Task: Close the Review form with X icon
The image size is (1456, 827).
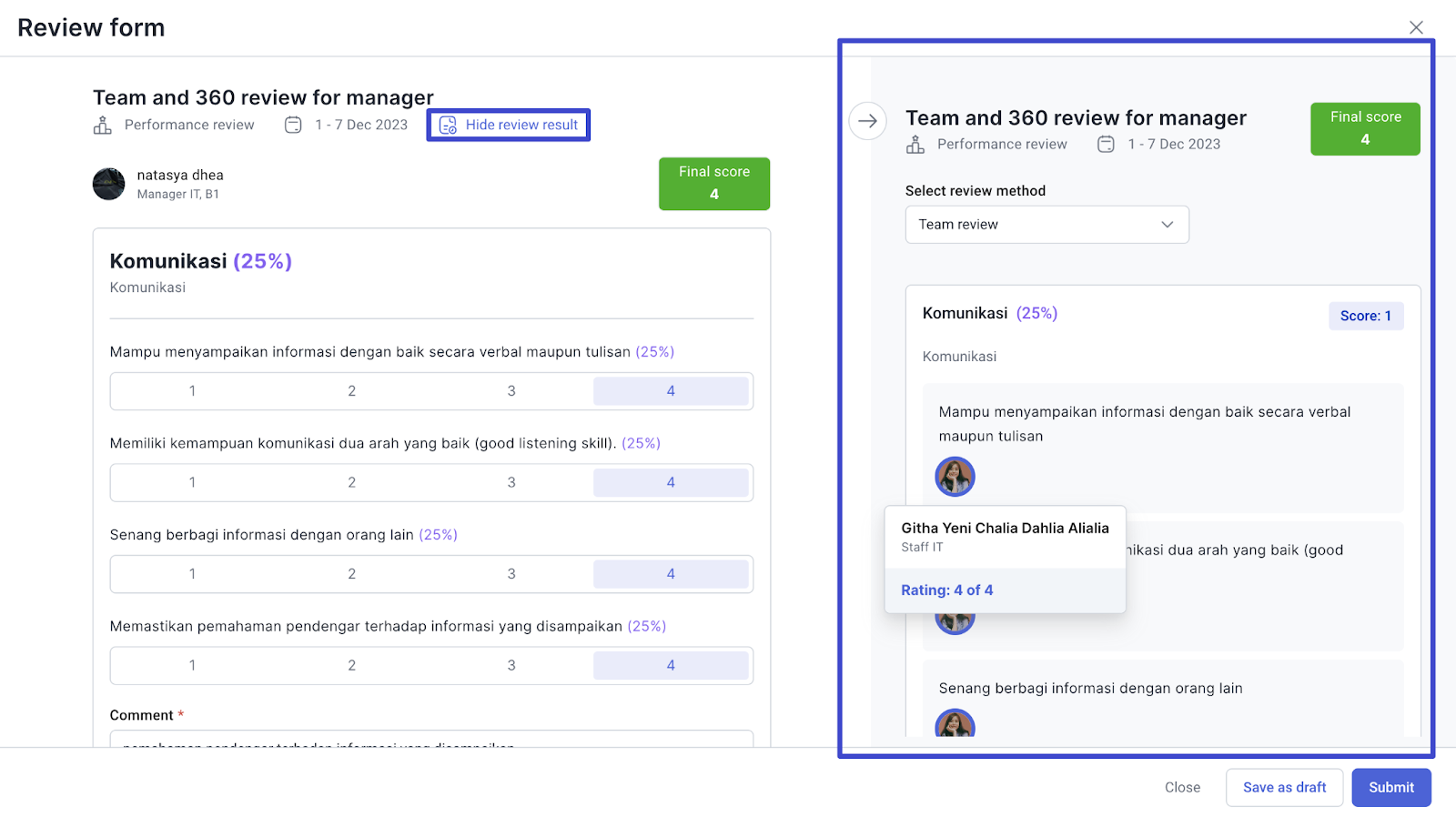Action: pyautogui.click(x=1416, y=27)
